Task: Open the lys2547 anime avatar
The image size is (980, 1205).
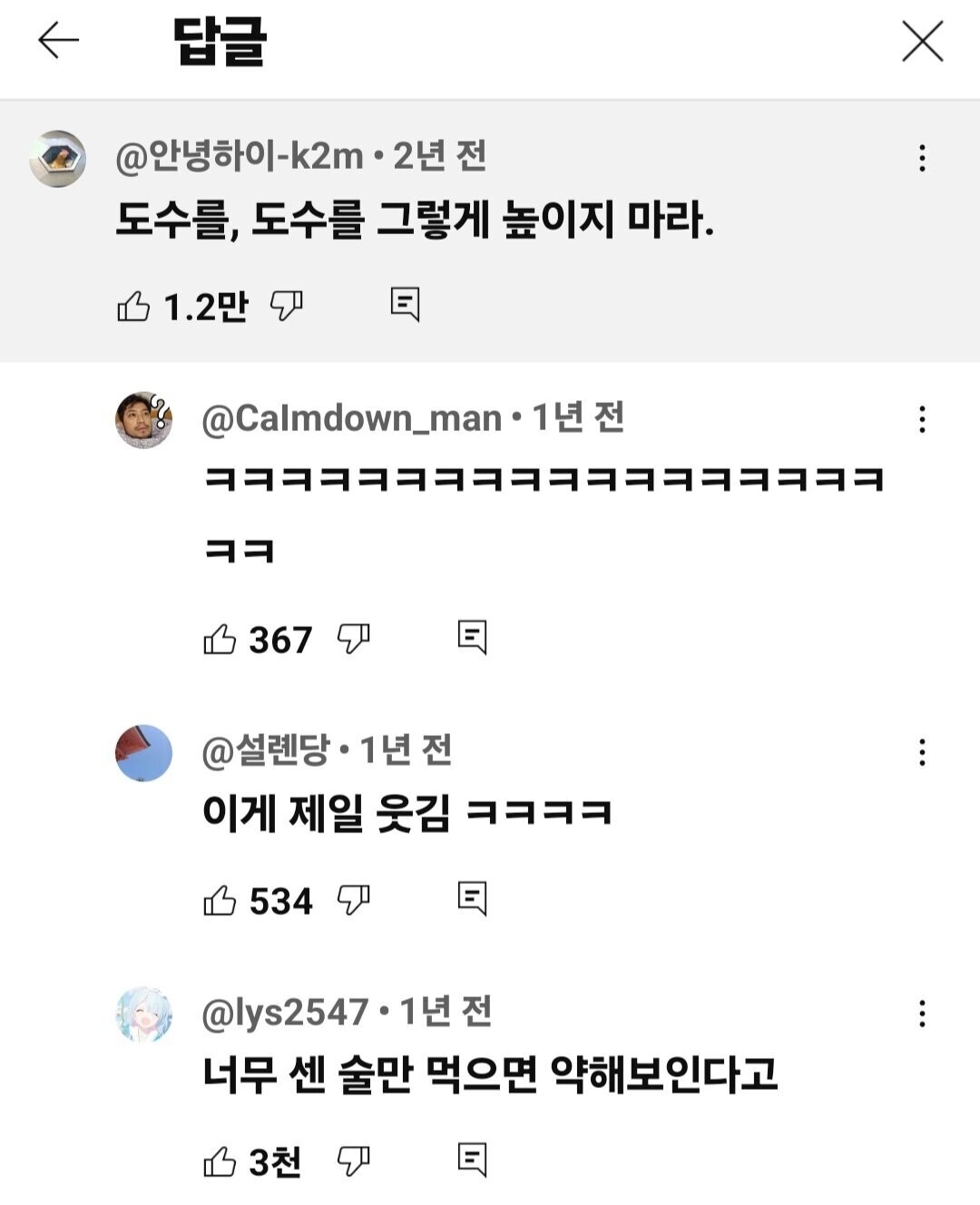Action: (144, 1014)
